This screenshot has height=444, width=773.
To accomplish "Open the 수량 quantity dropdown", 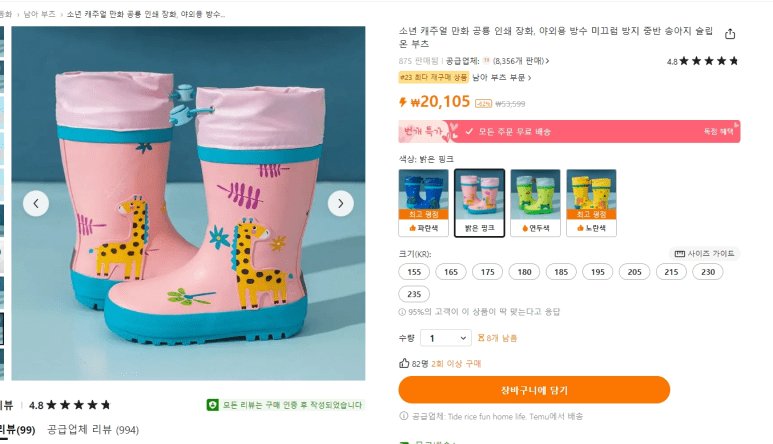I will [445, 338].
